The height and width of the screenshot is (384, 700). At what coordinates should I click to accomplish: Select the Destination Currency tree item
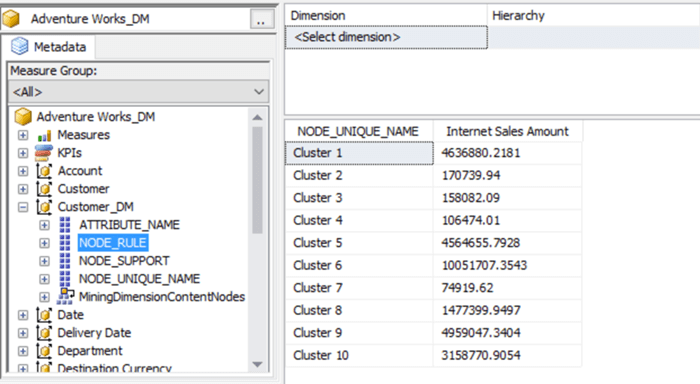tap(114, 367)
